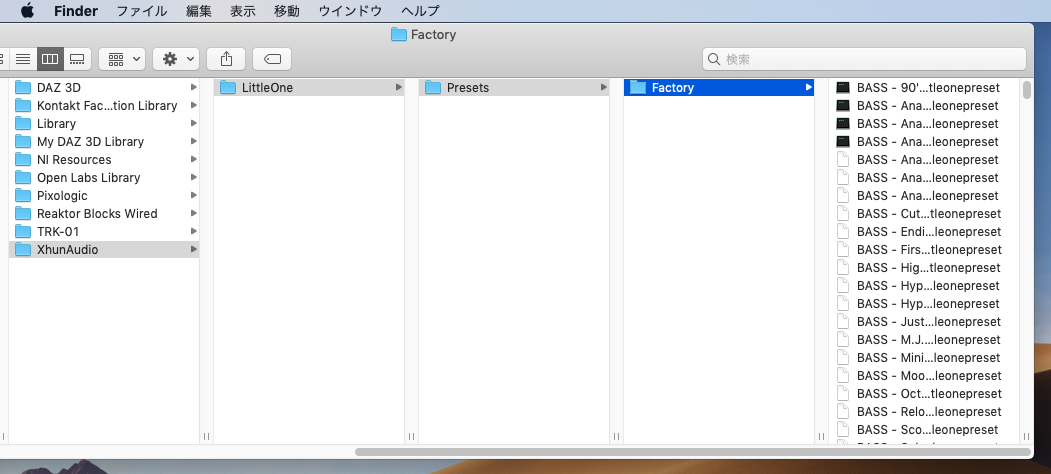Focus the 検索 search field
Screen dimensions: 1051x474
(x=864, y=59)
